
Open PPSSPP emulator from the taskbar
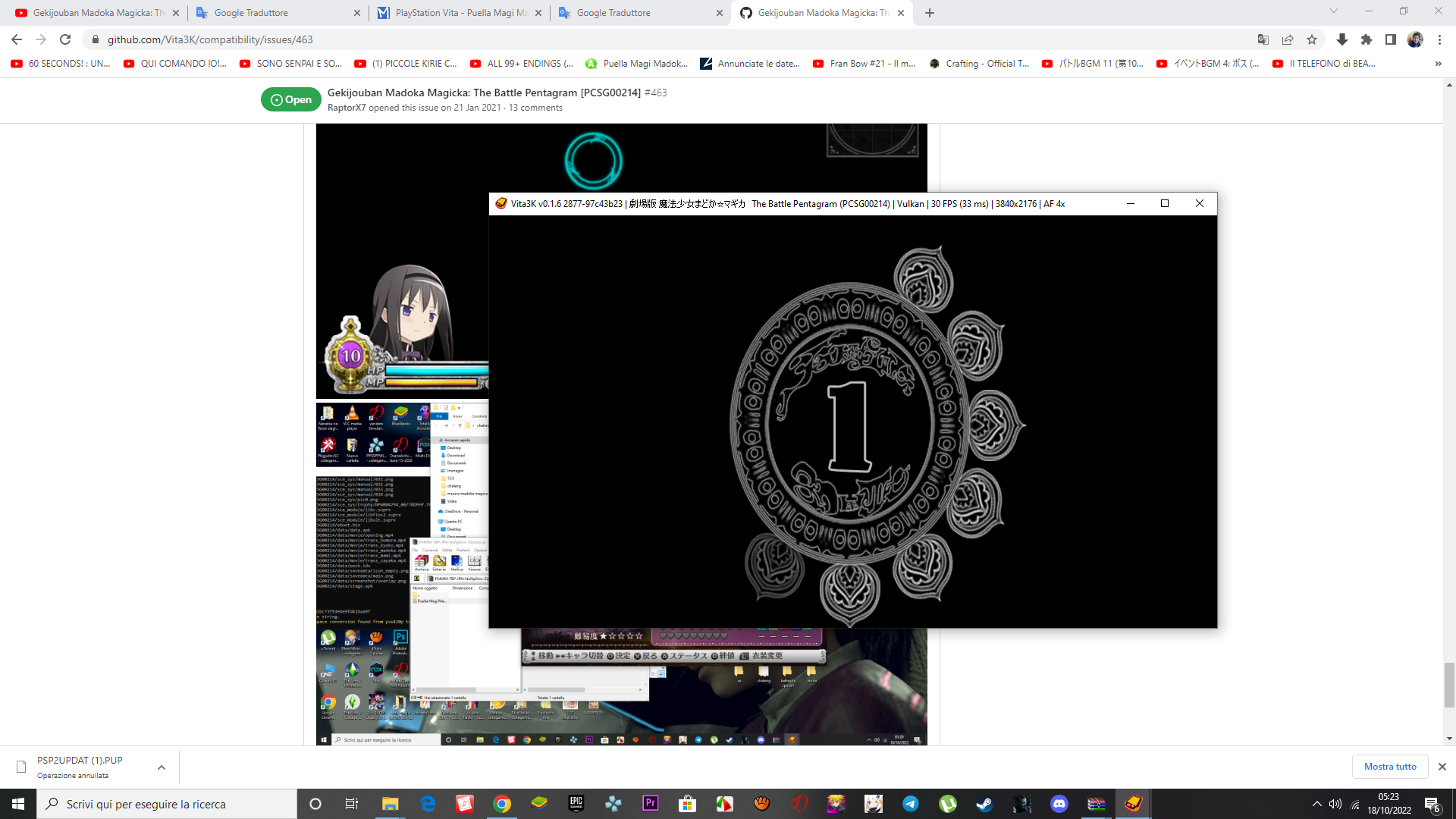(613, 804)
